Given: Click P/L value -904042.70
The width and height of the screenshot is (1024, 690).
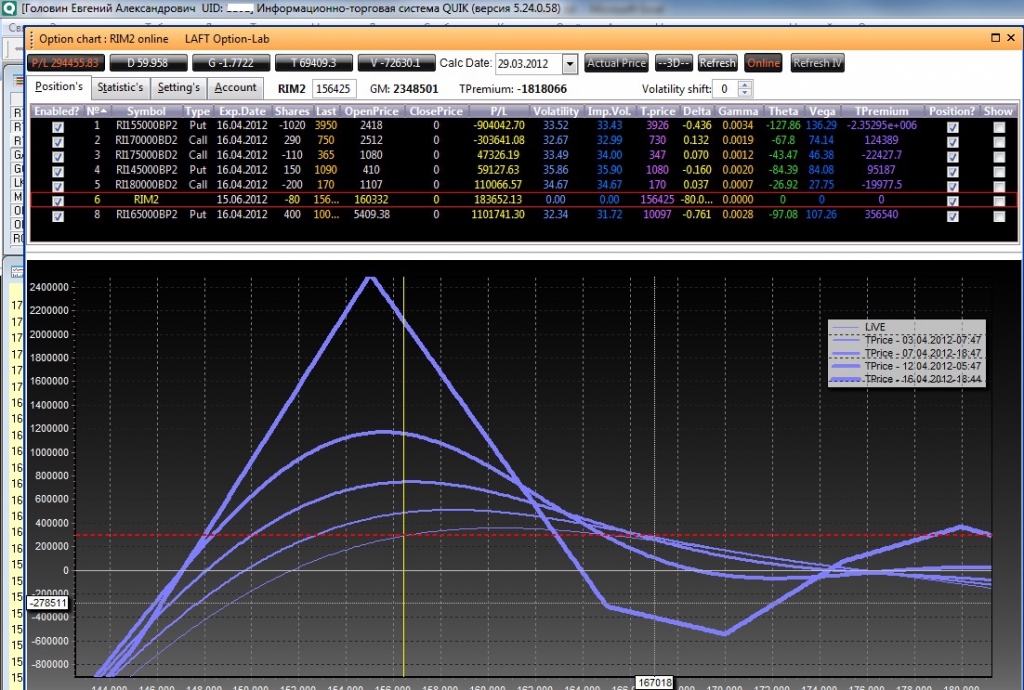Looking at the screenshot, I should point(498,125).
